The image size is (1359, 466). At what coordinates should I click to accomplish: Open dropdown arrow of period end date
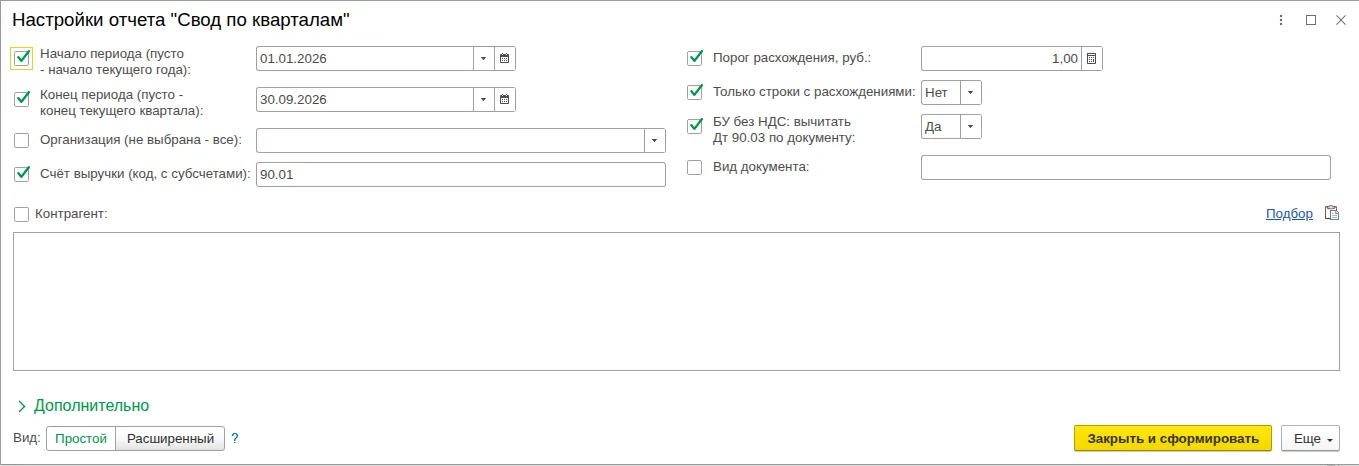pyautogui.click(x=484, y=100)
